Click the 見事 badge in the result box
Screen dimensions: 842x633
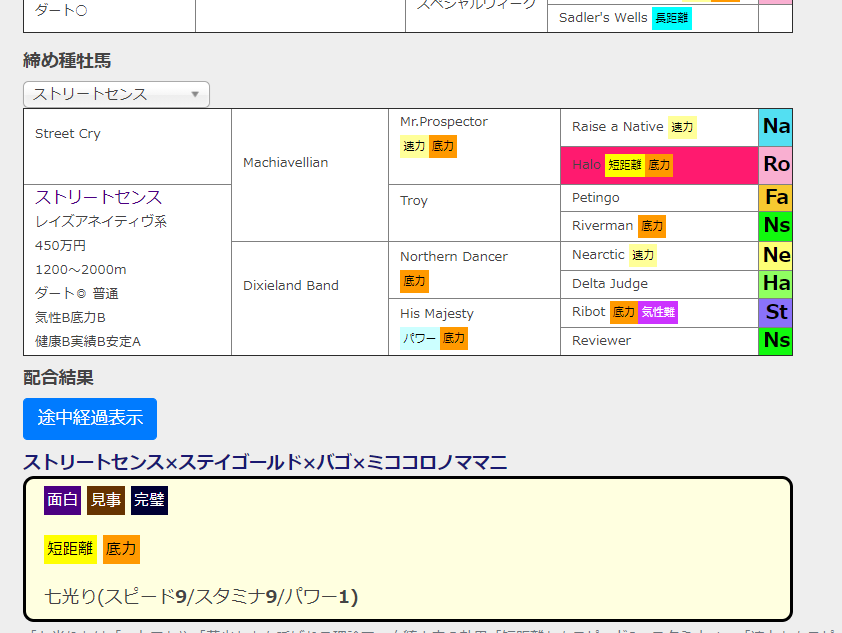(105, 500)
